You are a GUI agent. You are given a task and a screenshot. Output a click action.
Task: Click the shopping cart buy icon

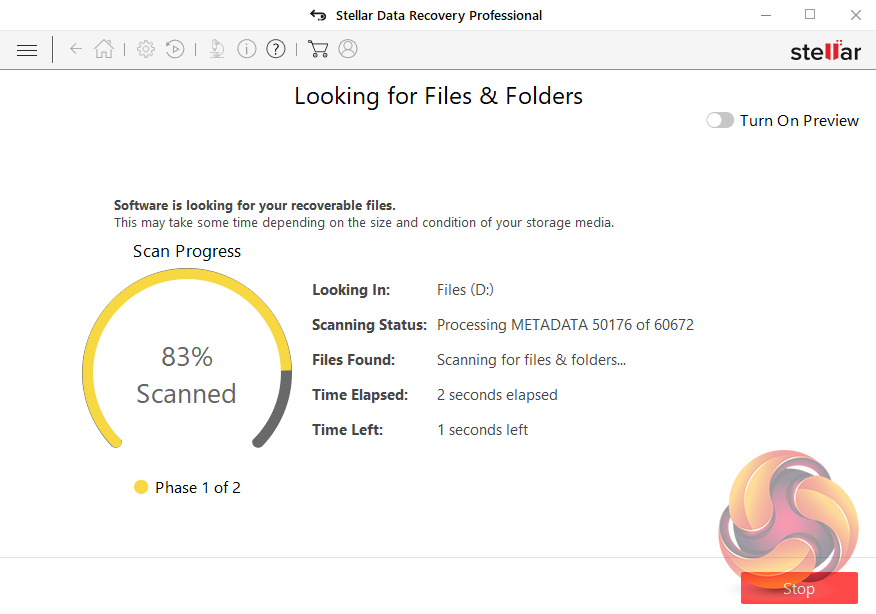tap(318, 49)
